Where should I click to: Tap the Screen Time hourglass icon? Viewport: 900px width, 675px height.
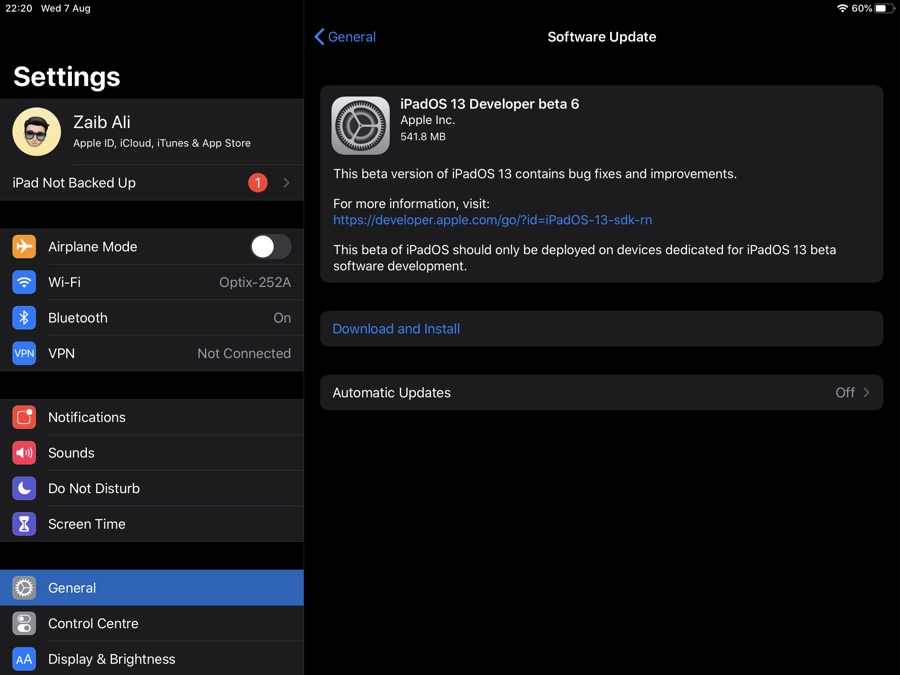point(24,524)
